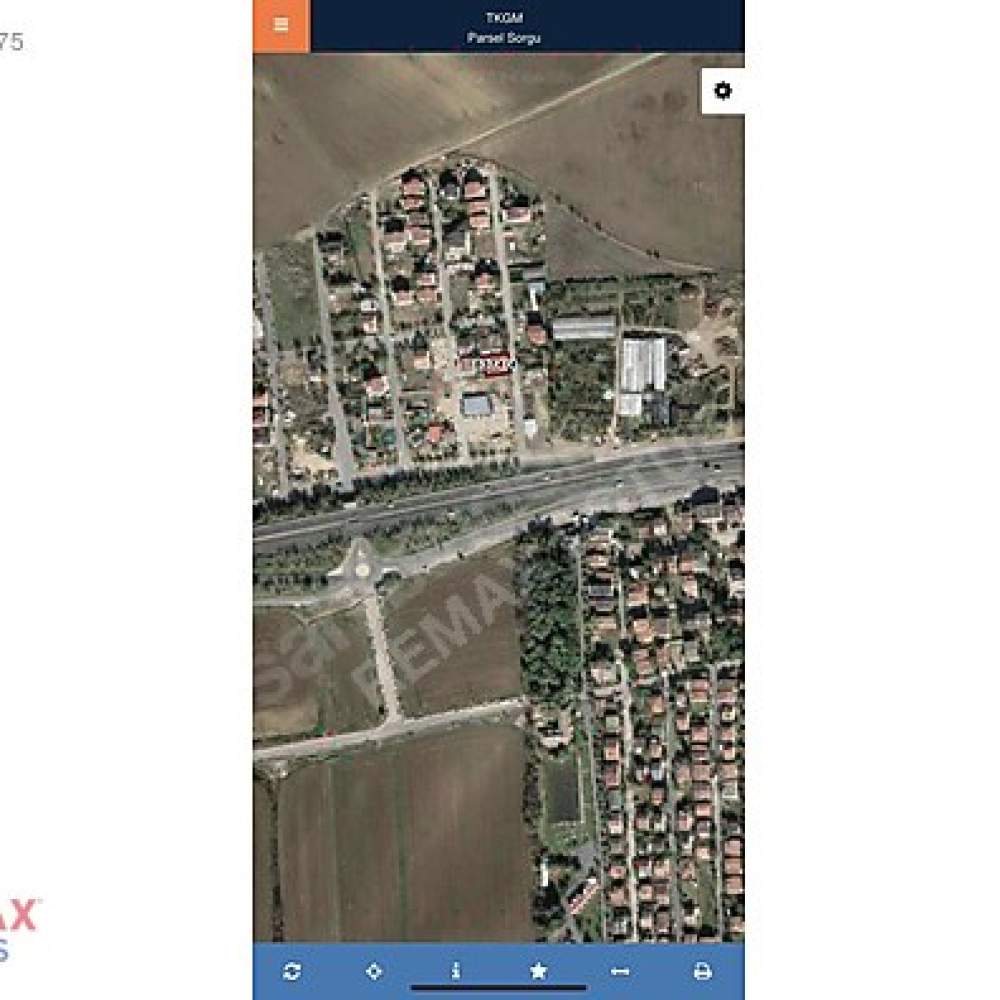Click the white greenhouse buildings on map
This screenshot has width=1000, height=1000.
click(x=642, y=368)
